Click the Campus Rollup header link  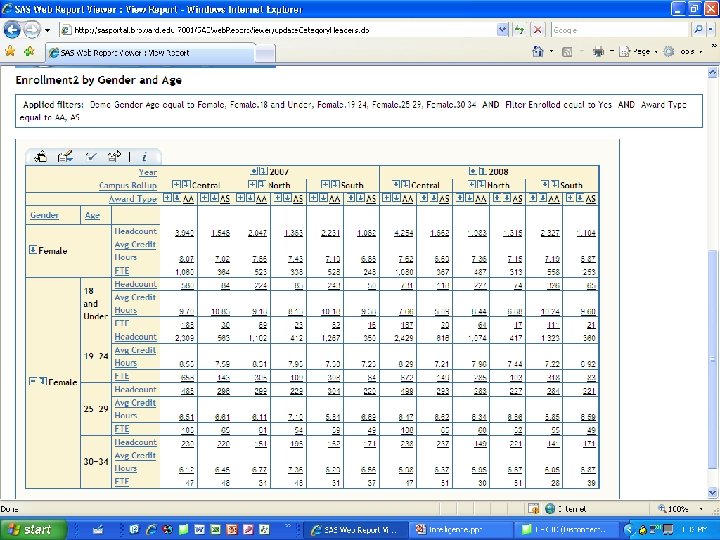tap(128, 185)
